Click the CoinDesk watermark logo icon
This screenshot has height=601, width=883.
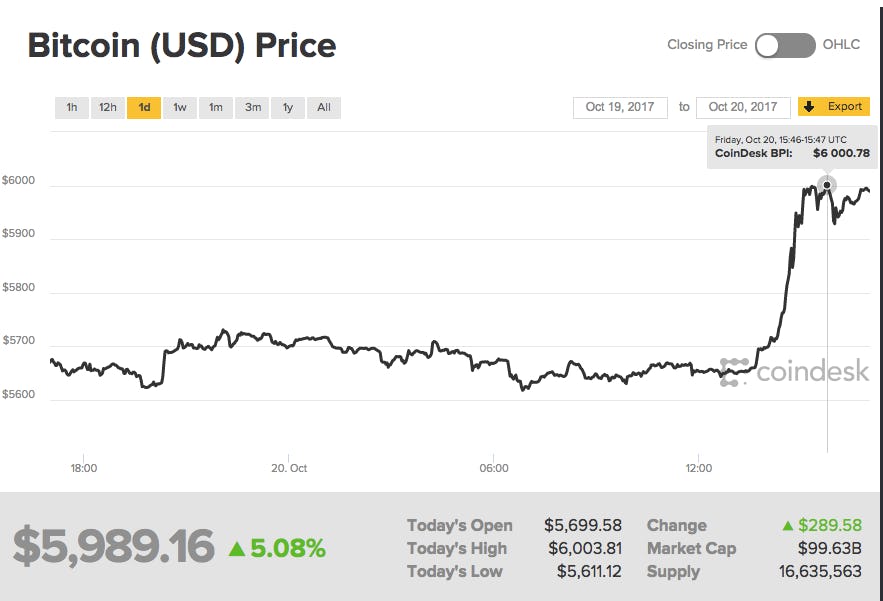734,372
